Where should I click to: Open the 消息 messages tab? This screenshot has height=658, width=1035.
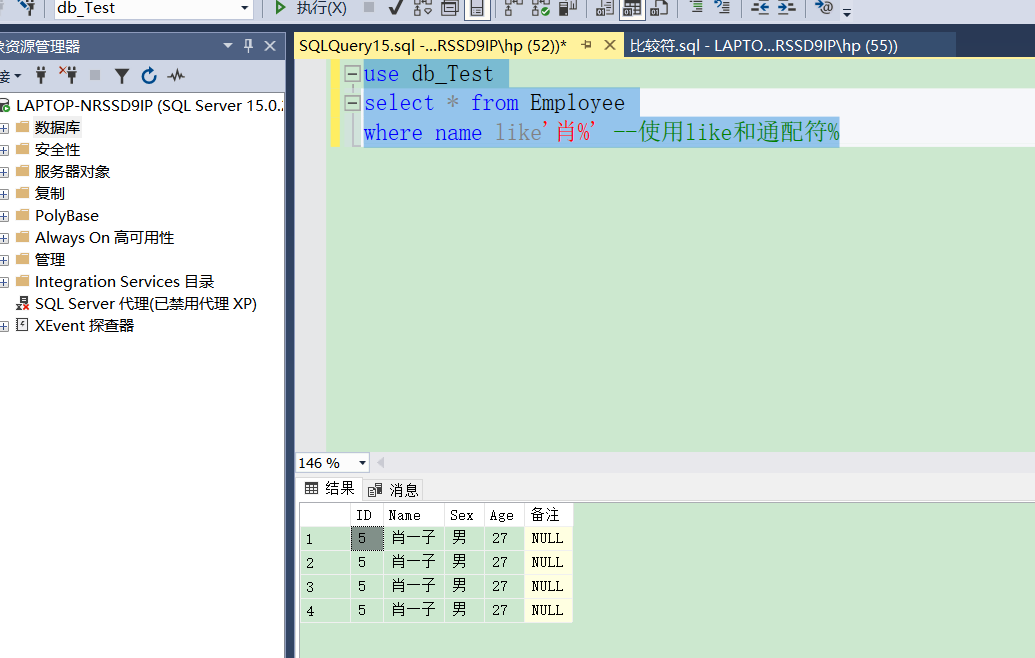[393, 490]
